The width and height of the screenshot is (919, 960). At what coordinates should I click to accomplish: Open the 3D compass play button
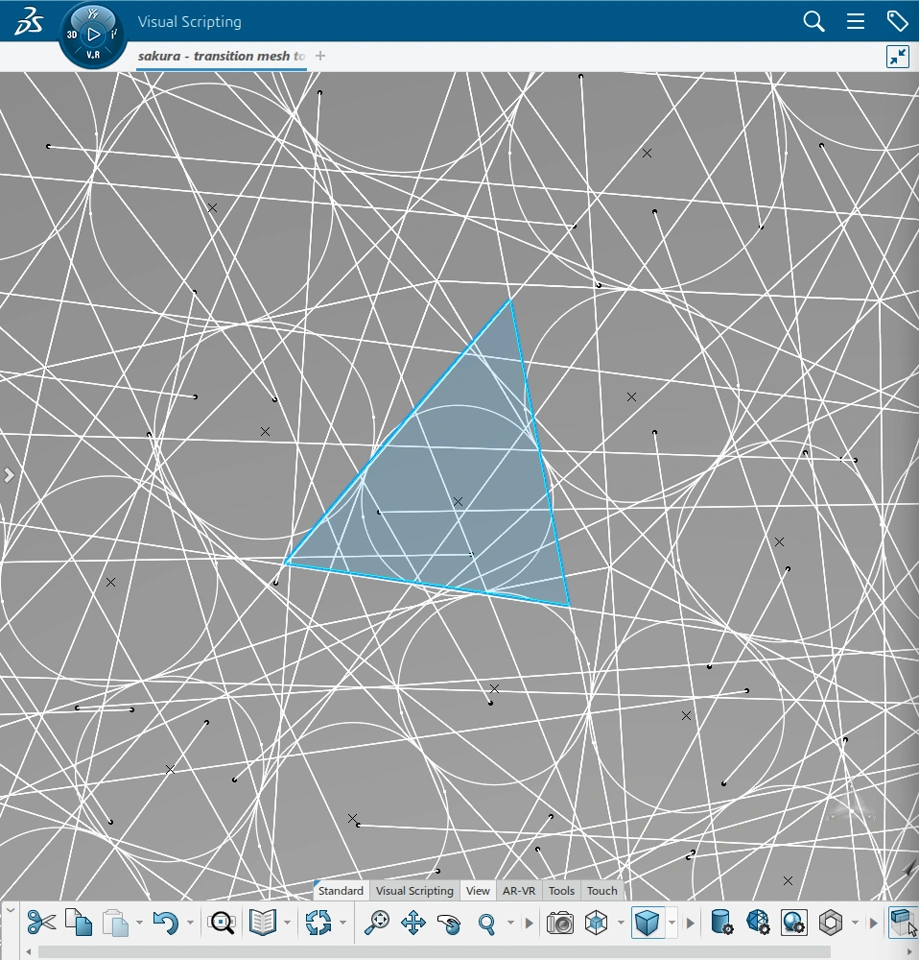pyautogui.click(x=93, y=34)
